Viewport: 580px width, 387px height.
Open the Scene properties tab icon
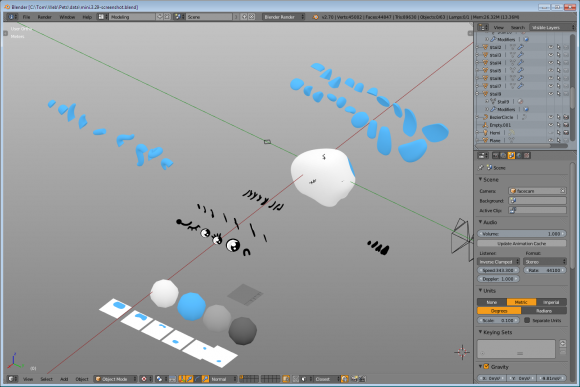[511, 155]
